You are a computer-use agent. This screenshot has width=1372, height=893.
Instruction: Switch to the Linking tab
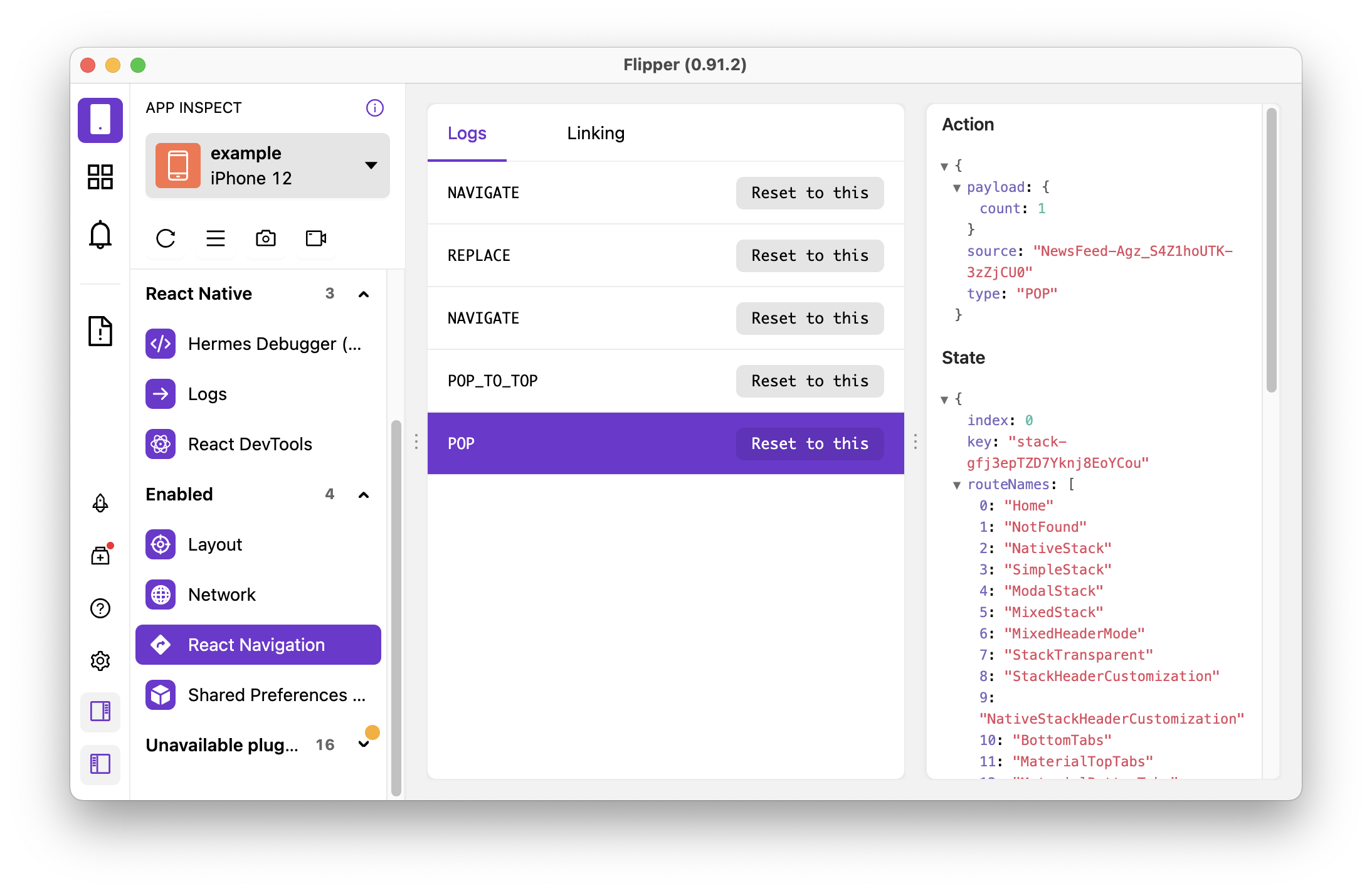coord(595,132)
